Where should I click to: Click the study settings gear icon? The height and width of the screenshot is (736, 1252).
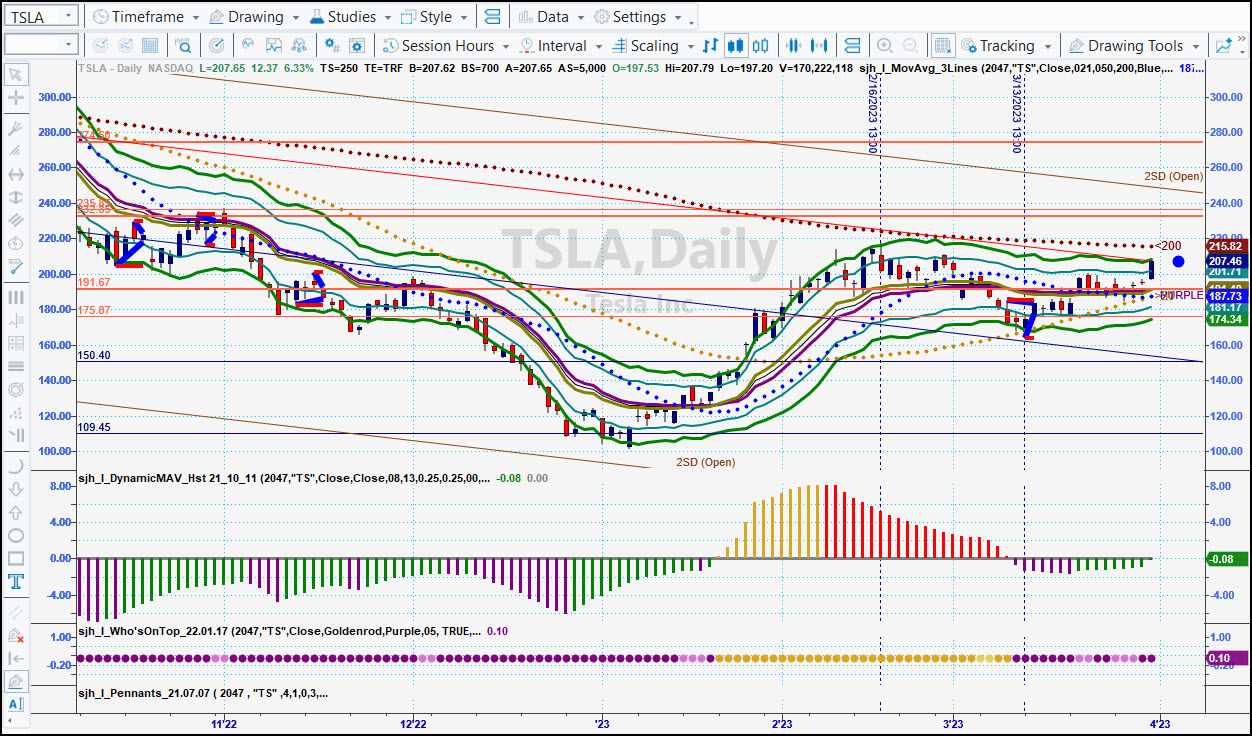pos(331,45)
